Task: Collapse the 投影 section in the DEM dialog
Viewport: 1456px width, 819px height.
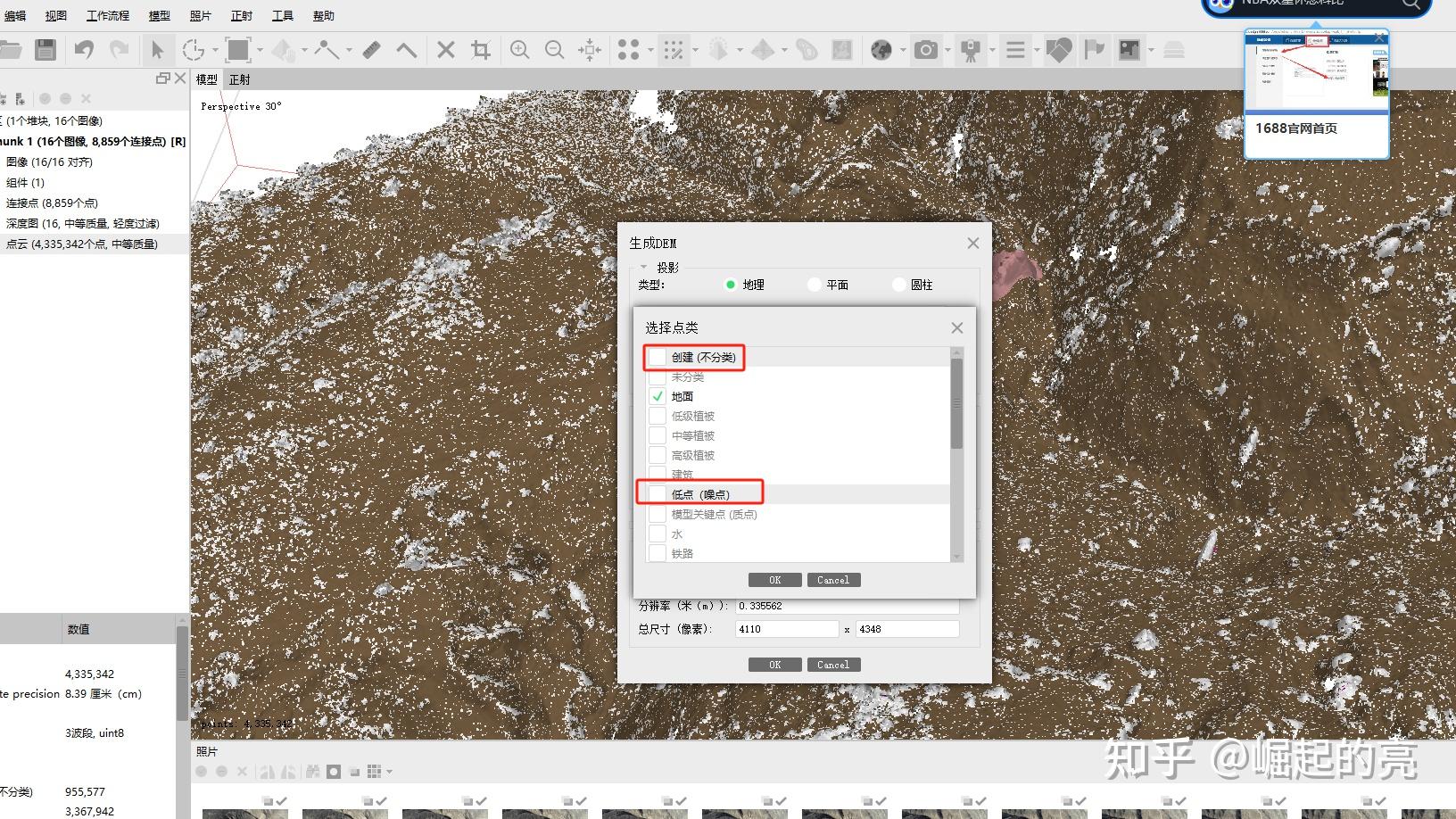Action: 644,267
